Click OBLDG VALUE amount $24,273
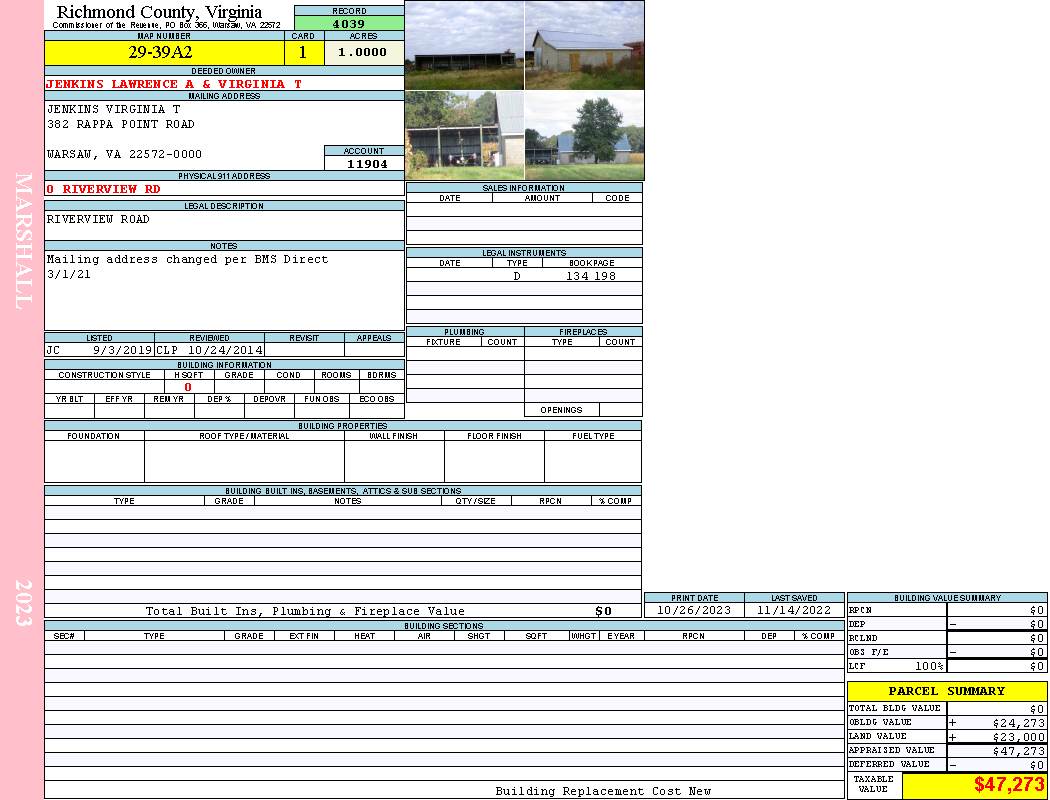Viewport: 1050px width, 800px height. (1019, 723)
